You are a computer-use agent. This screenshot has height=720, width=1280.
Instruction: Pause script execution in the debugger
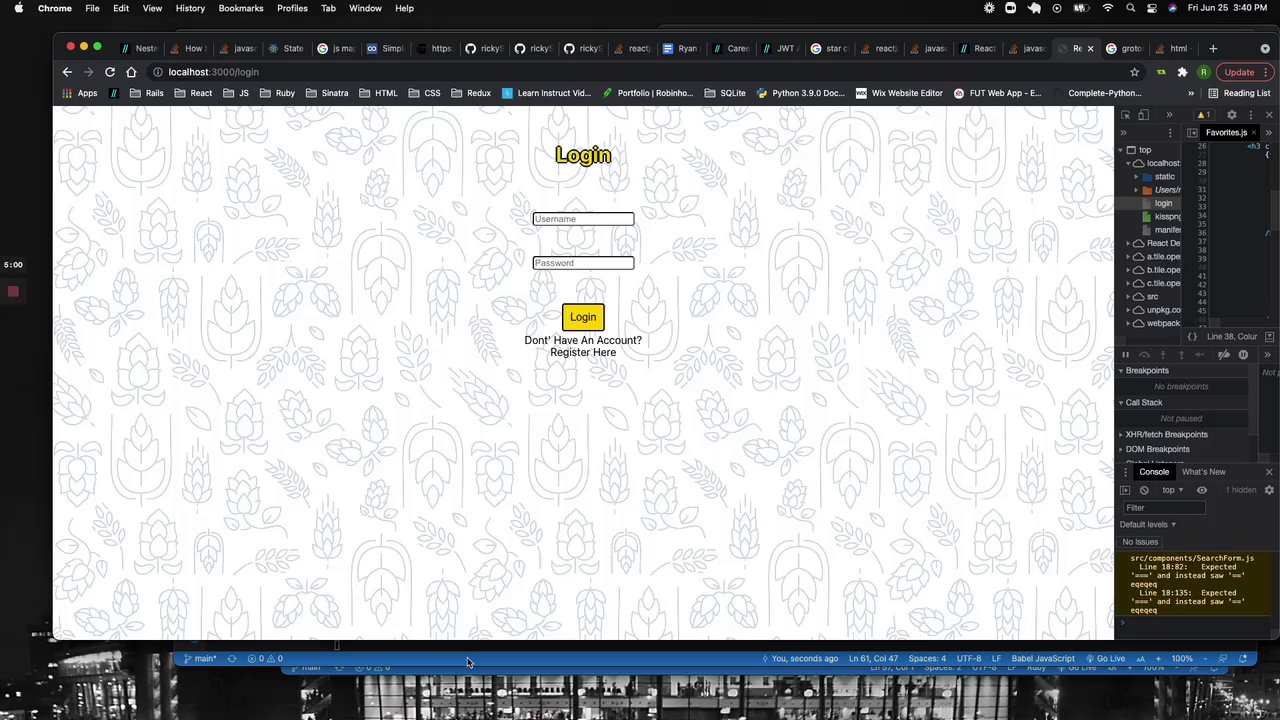coord(1125,355)
